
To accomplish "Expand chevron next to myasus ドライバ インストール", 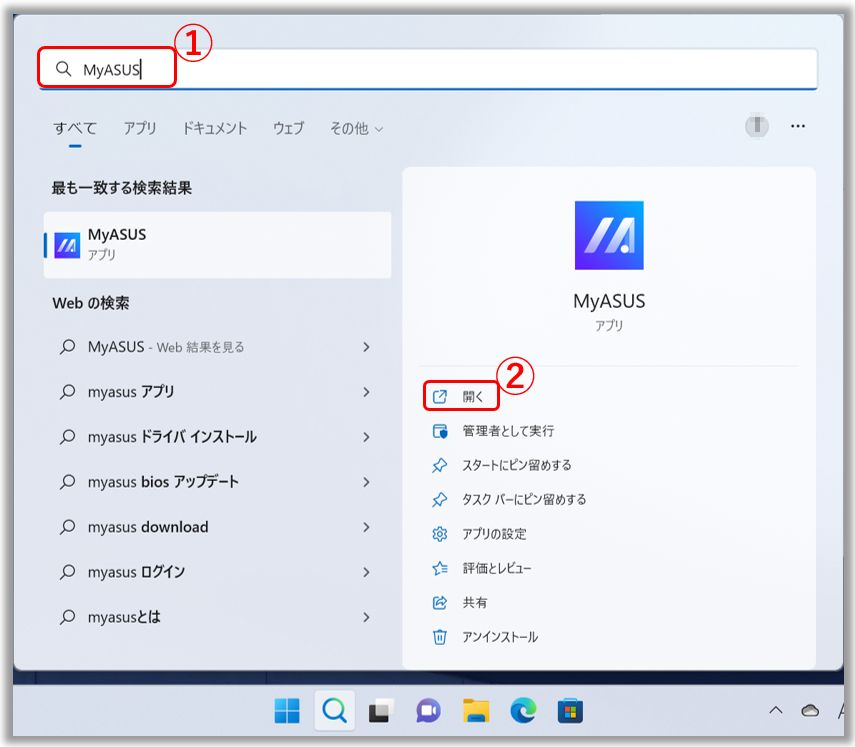I will click(366, 437).
